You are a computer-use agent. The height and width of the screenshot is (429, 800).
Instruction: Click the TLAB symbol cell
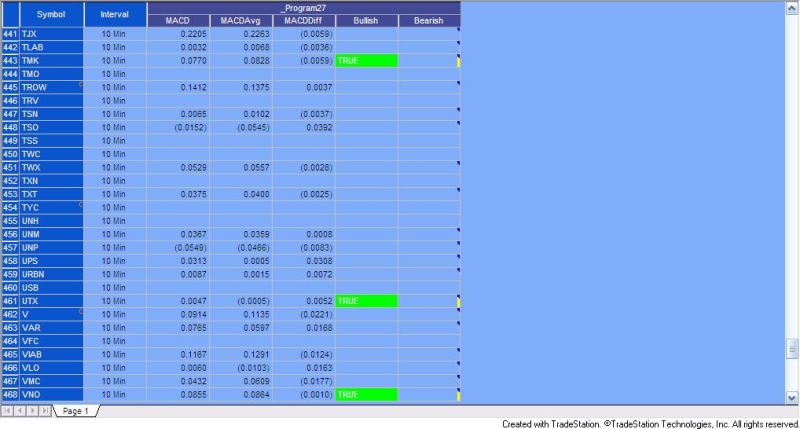coord(51,47)
